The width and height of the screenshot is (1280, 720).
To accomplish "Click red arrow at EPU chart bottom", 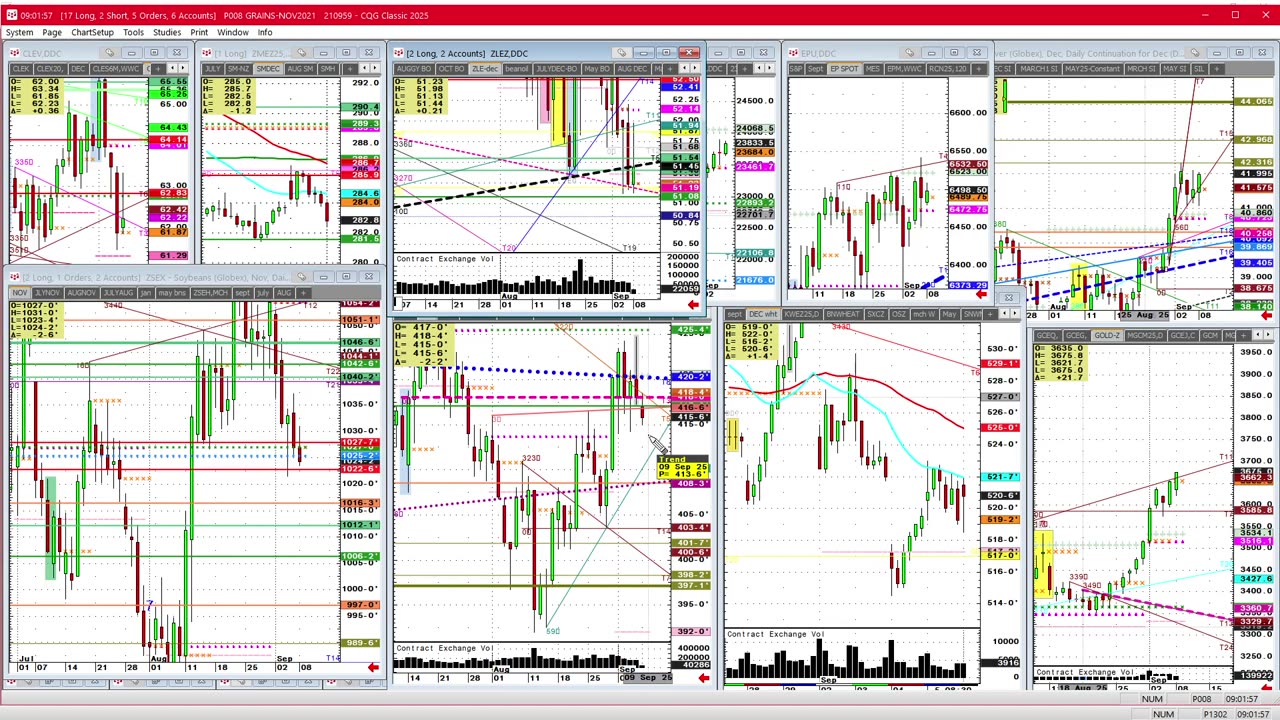I will [981, 294].
